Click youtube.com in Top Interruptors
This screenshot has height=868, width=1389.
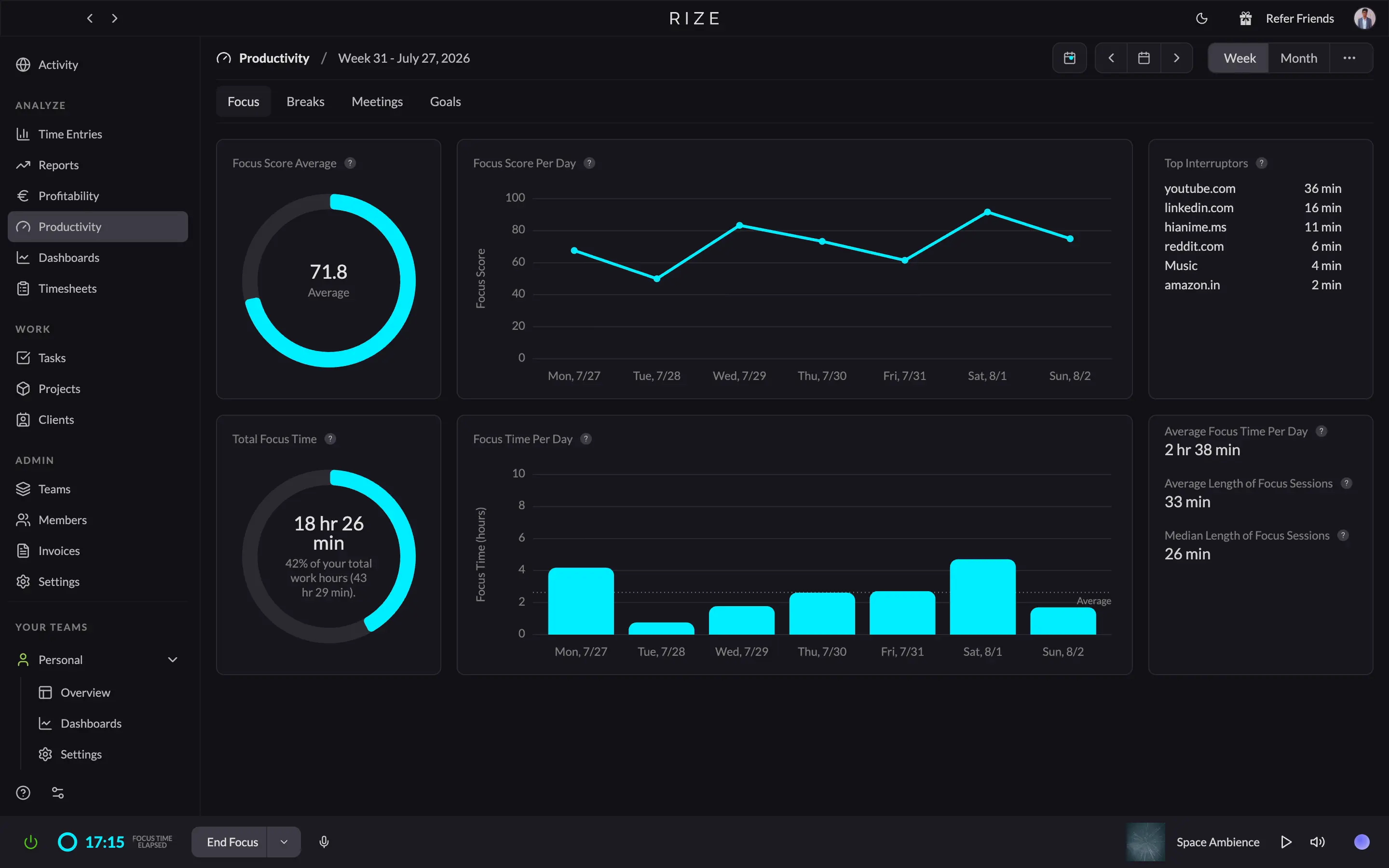tap(1199, 188)
